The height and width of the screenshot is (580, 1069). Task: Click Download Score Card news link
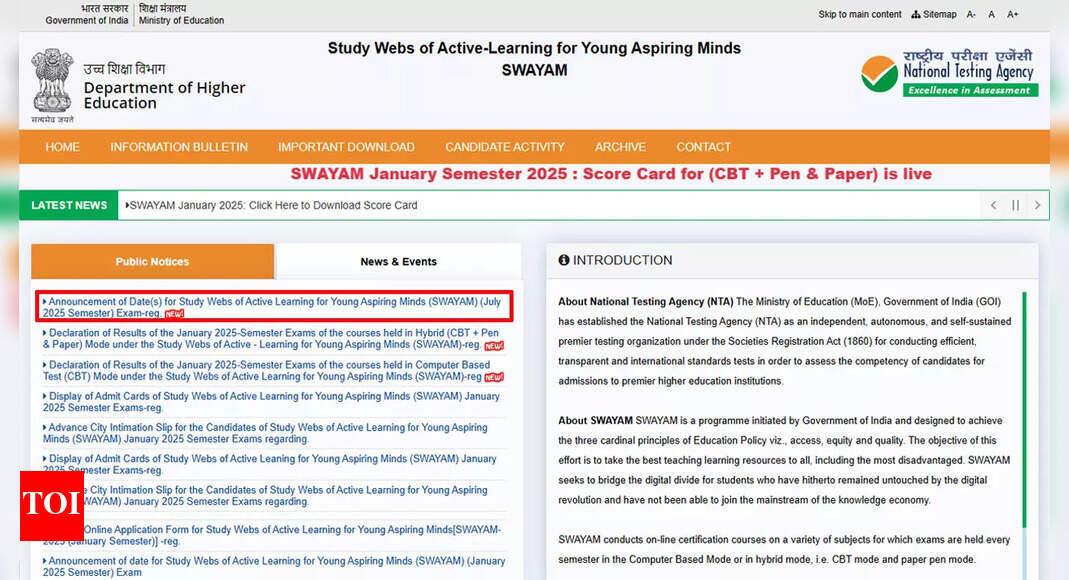[273, 205]
